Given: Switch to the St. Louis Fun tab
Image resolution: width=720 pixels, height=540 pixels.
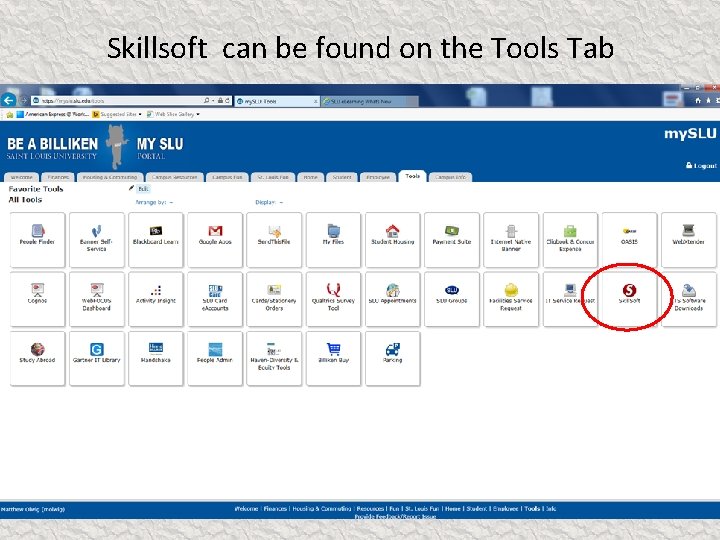Looking at the screenshot, I should pyautogui.click(x=273, y=177).
